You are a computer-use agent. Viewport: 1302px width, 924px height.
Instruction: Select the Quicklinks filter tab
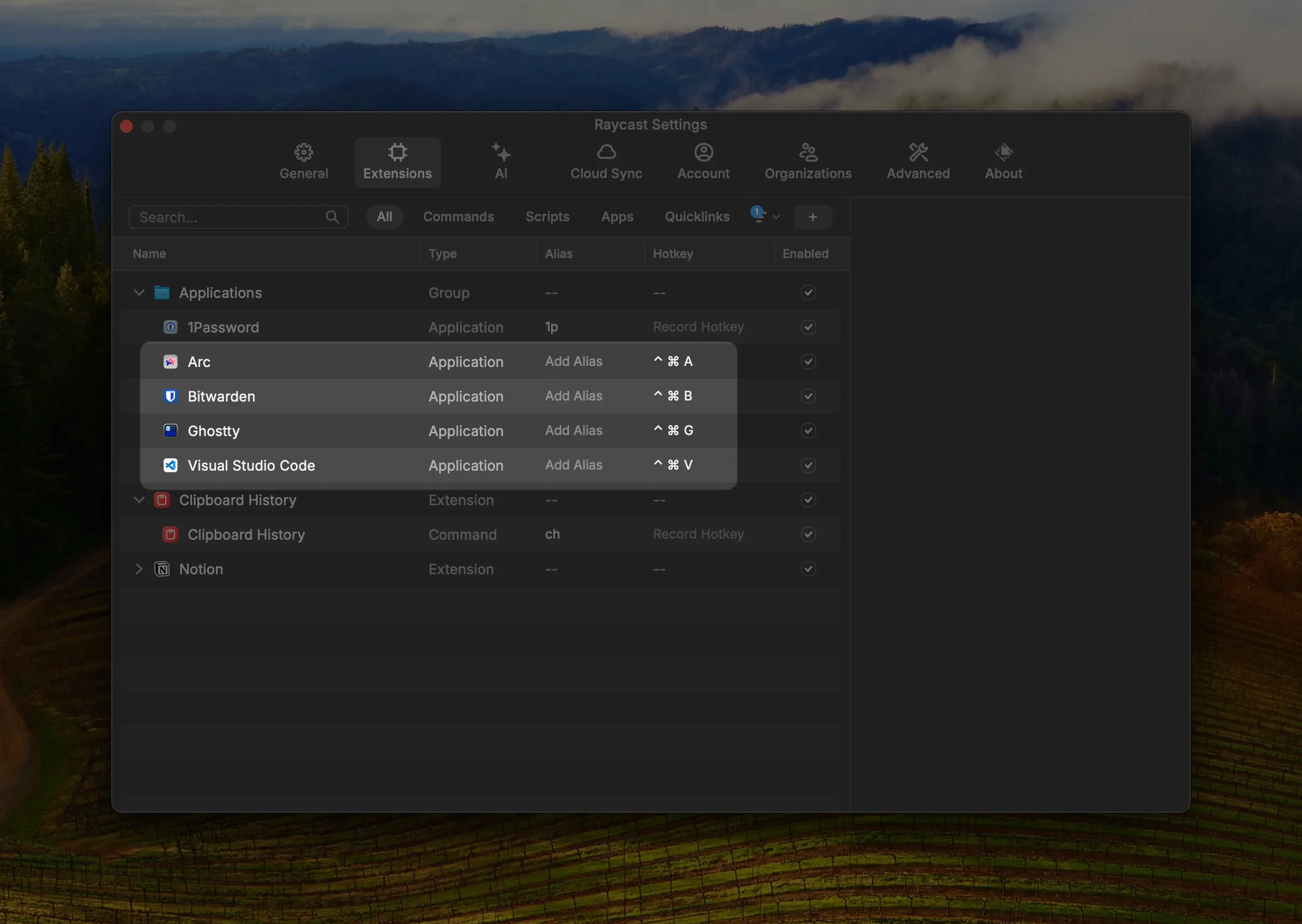click(x=696, y=217)
